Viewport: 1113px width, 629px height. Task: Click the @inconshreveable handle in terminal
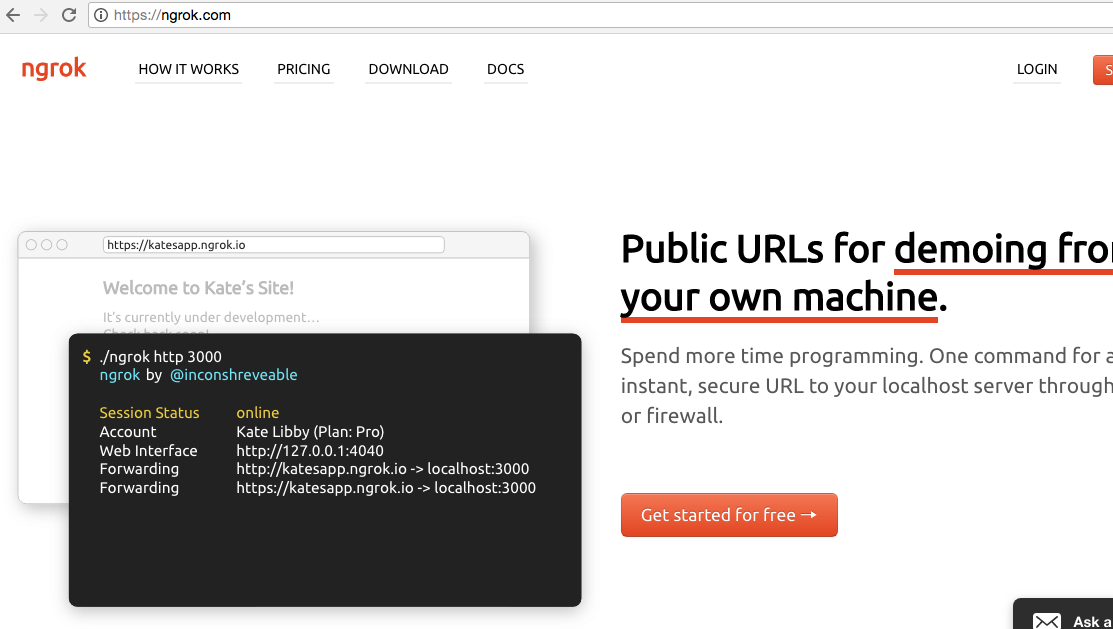(x=233, y=375)
